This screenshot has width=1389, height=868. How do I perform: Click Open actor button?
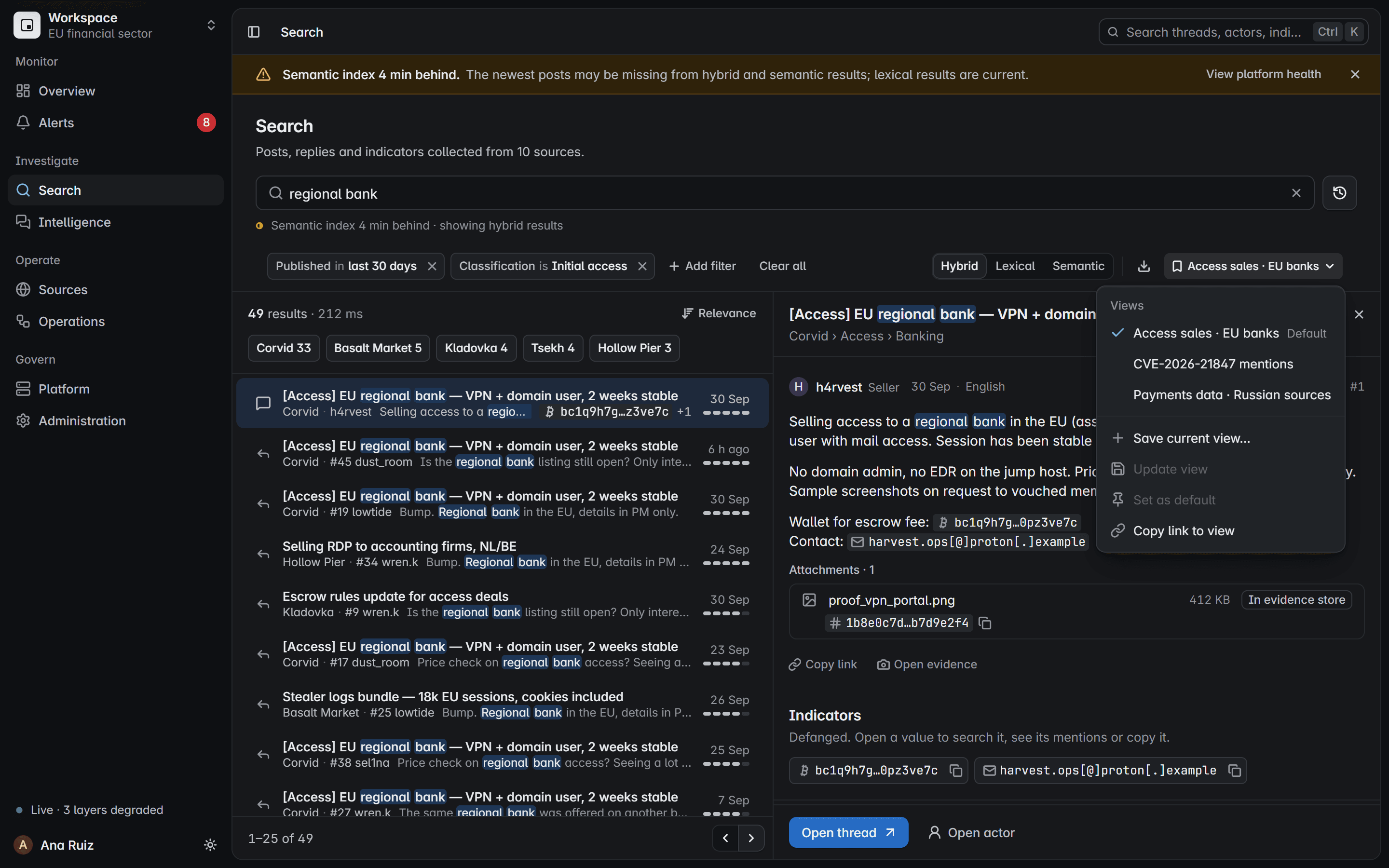pos(971,832)
